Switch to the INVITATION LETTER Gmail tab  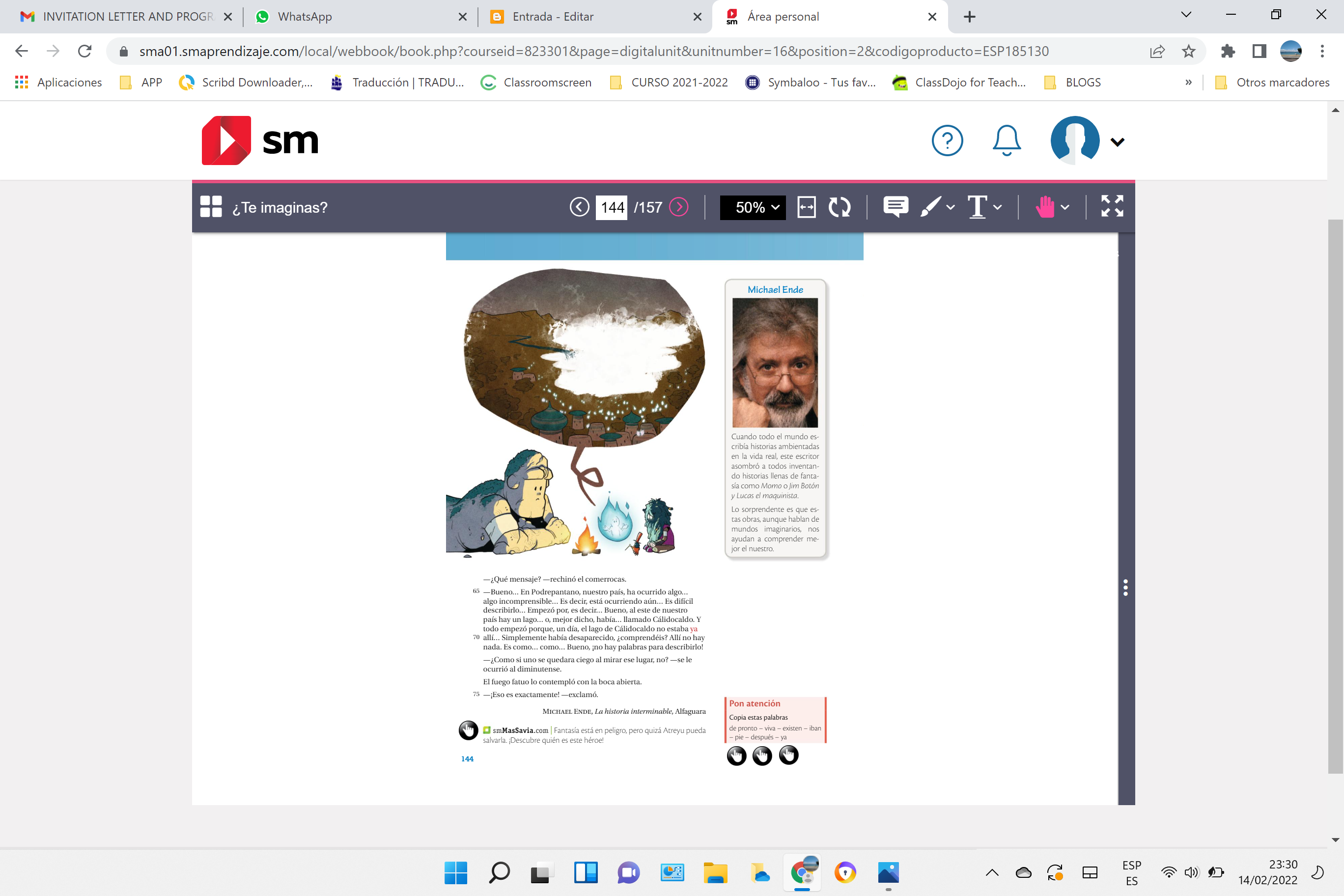click(126, 17)
